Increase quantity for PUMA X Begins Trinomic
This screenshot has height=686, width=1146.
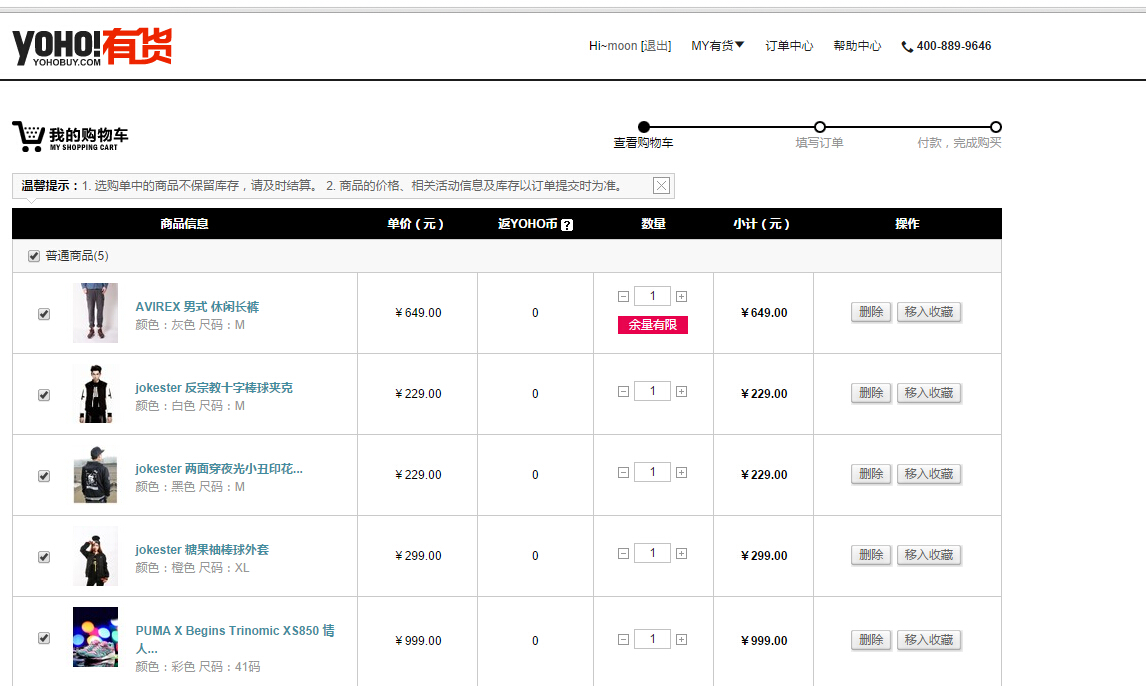(x=681, y=639)
